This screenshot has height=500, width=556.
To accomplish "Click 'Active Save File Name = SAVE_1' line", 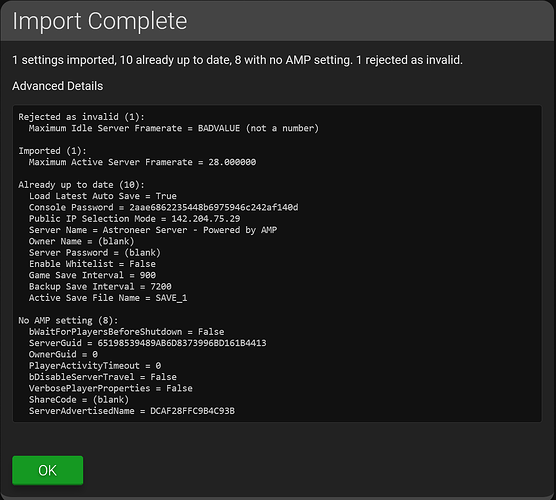I will click(x=108, y=298).
